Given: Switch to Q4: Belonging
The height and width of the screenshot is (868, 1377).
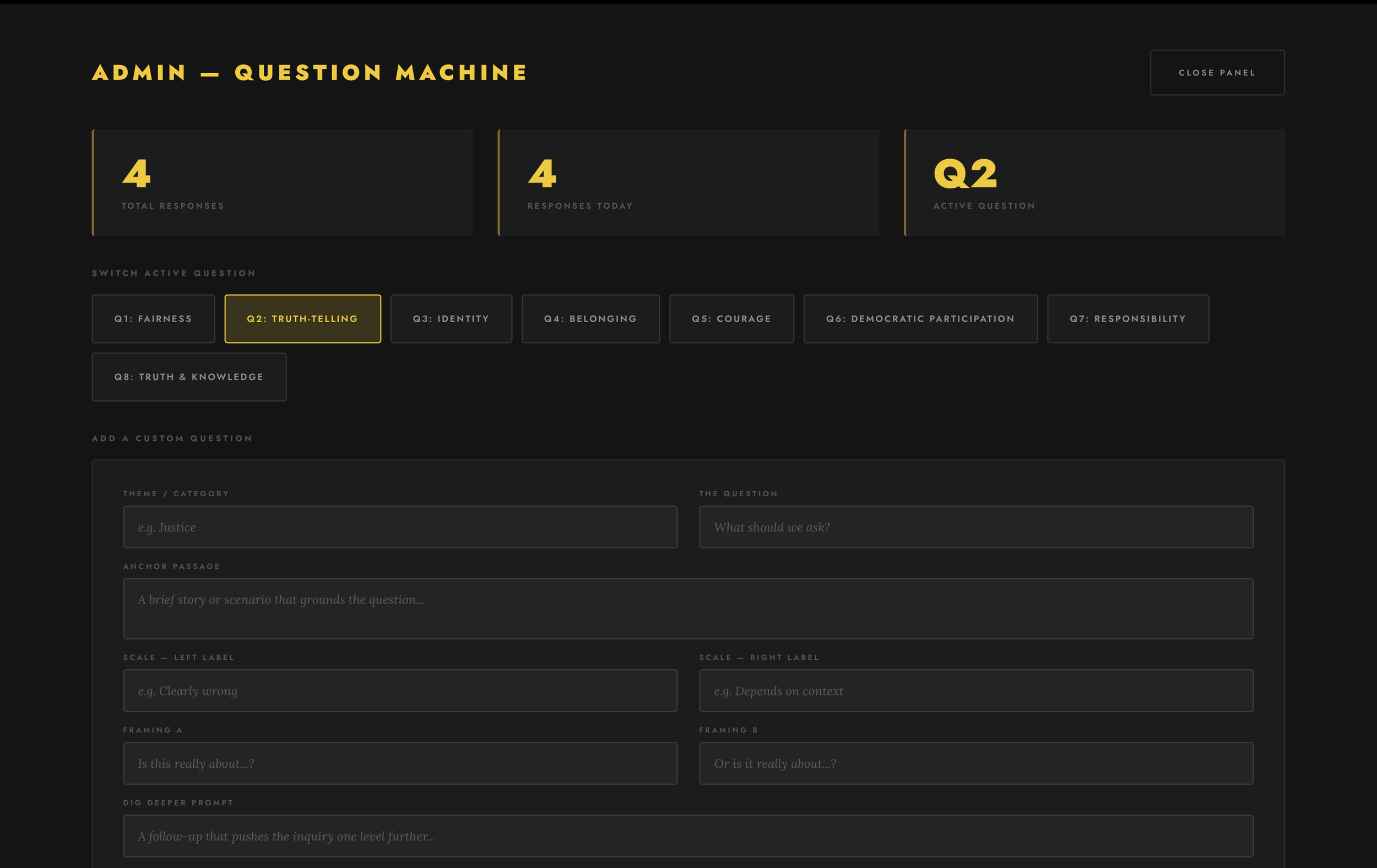Looking at the screenshot, I should coord(590,319).
